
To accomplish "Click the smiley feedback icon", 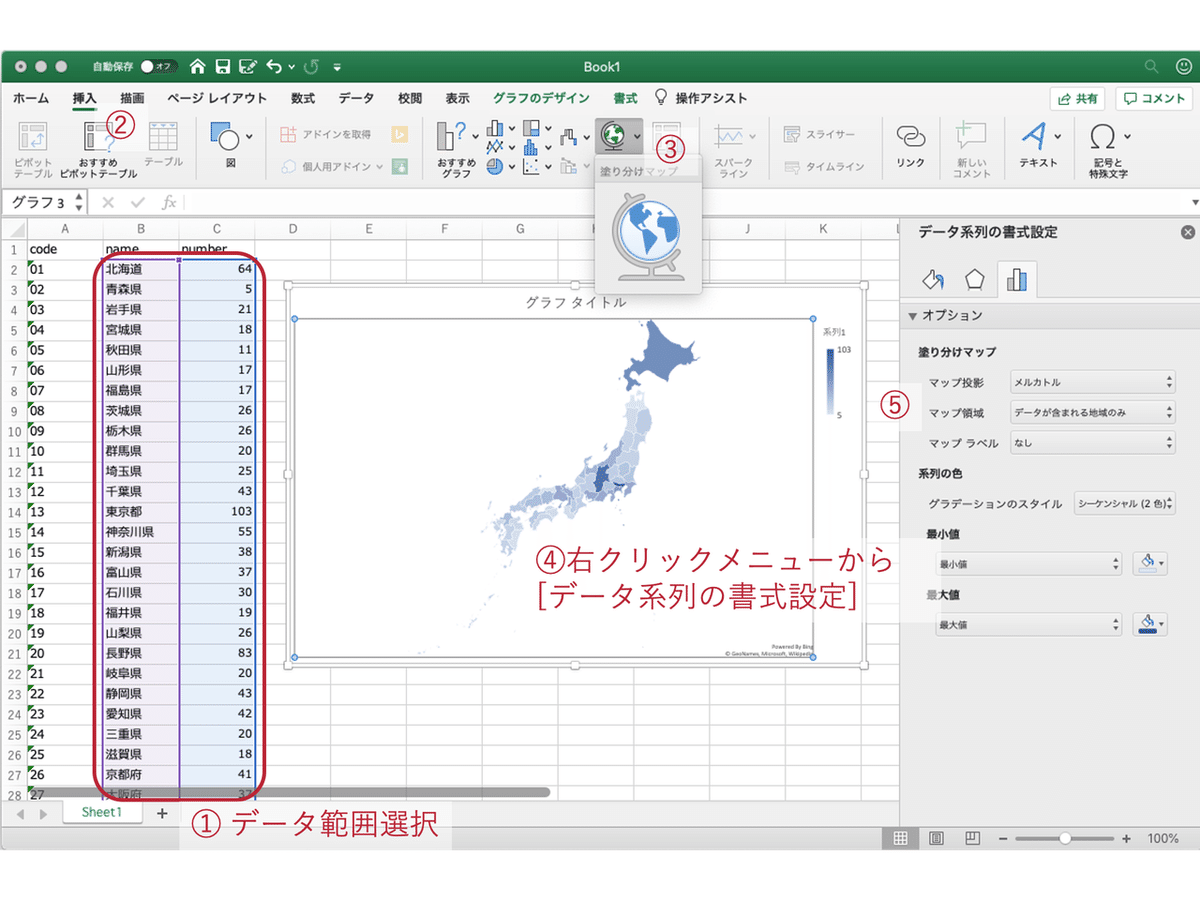I will [1184, 67].
